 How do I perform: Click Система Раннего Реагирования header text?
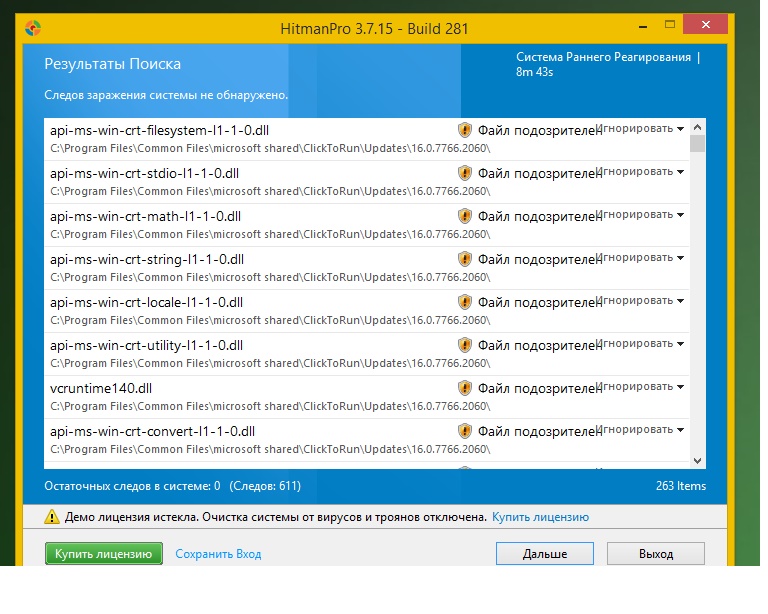click(603, 57)
